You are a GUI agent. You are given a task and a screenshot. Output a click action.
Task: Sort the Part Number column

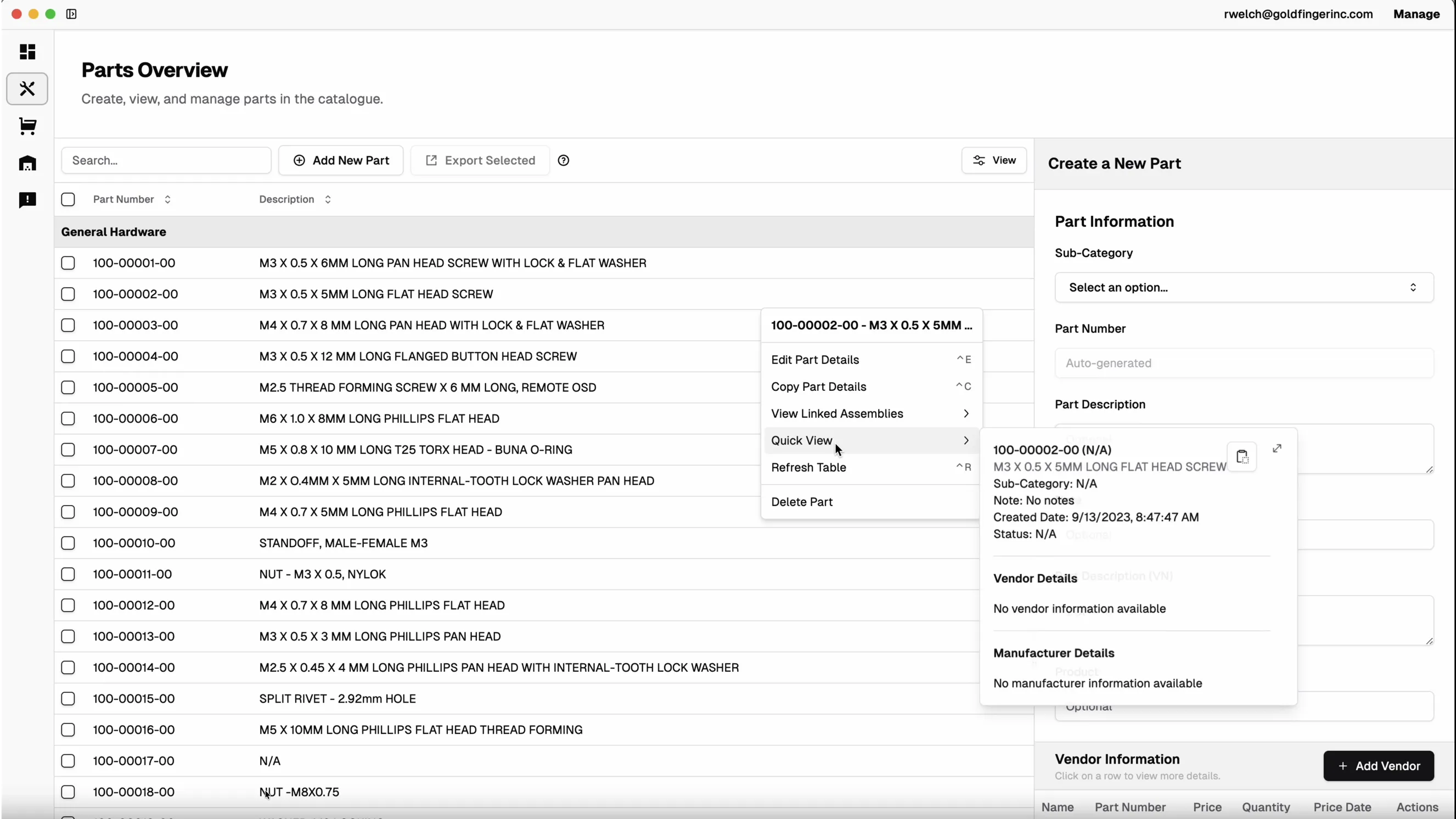167,199
